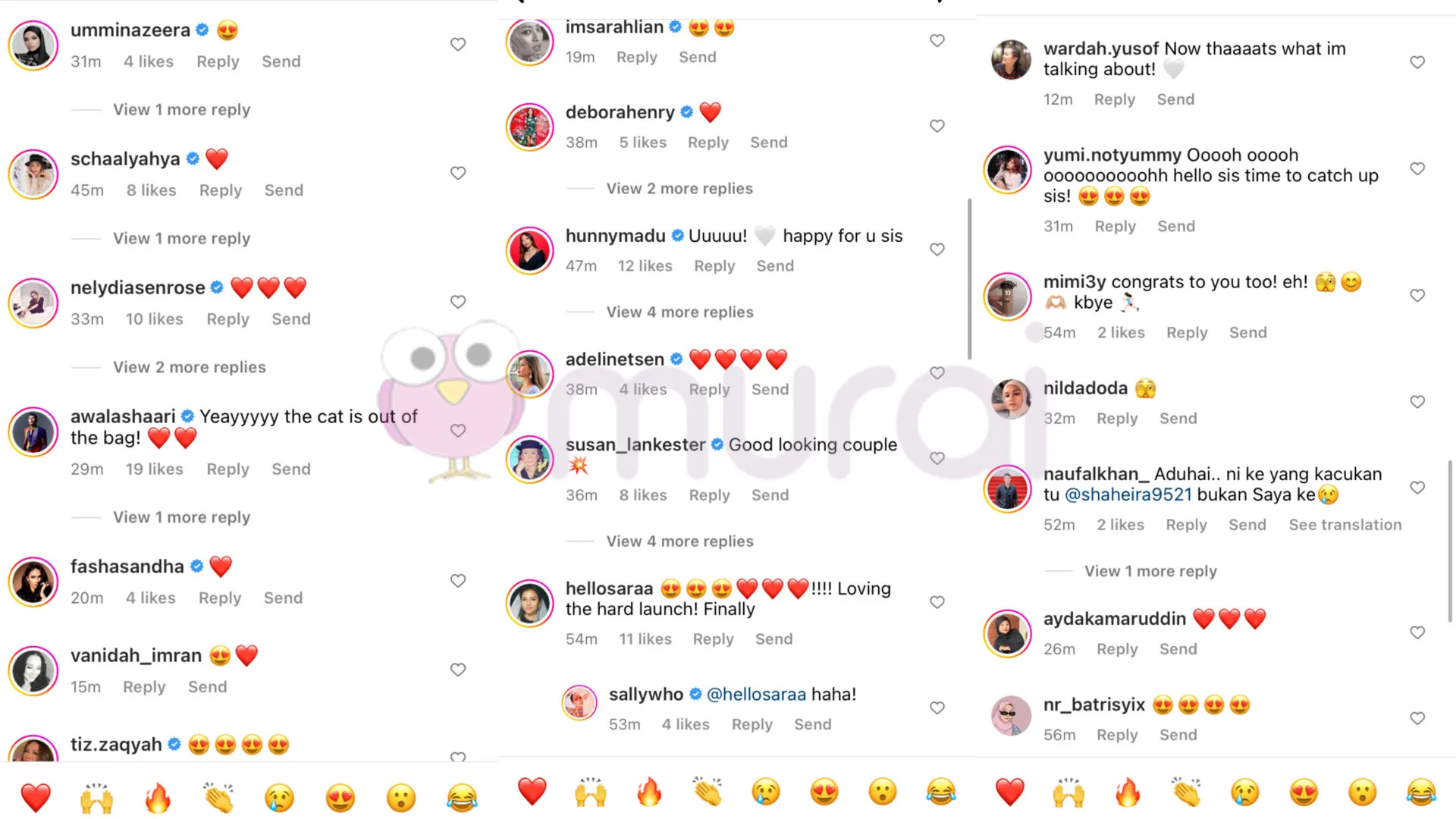
Task: Tap the crying-laughing emoji in right reaction bar
Action: tap(1421, 792)
